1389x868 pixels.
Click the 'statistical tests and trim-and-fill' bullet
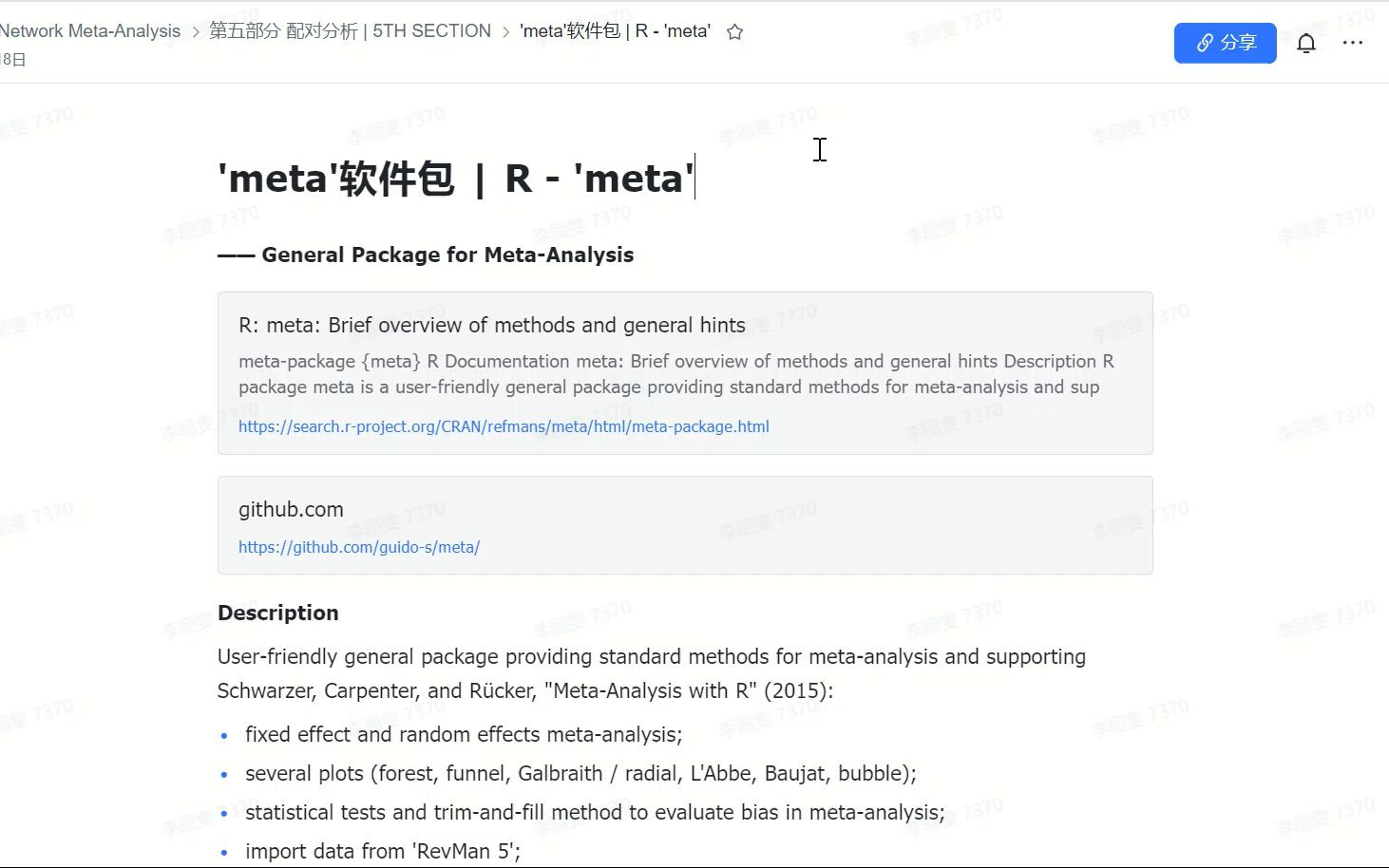click(x=595, y=812)
